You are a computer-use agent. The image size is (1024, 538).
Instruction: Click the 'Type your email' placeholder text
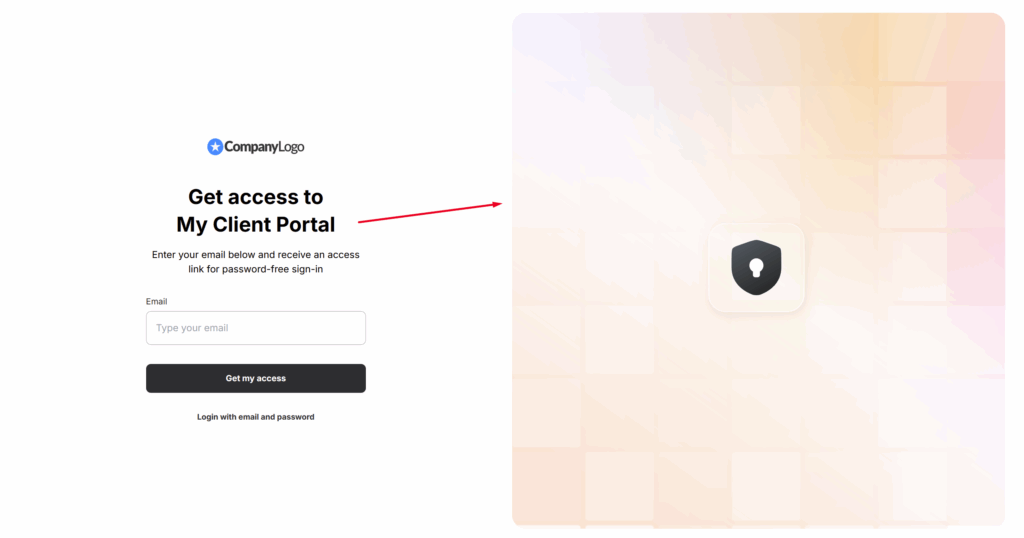coord(192,328)
